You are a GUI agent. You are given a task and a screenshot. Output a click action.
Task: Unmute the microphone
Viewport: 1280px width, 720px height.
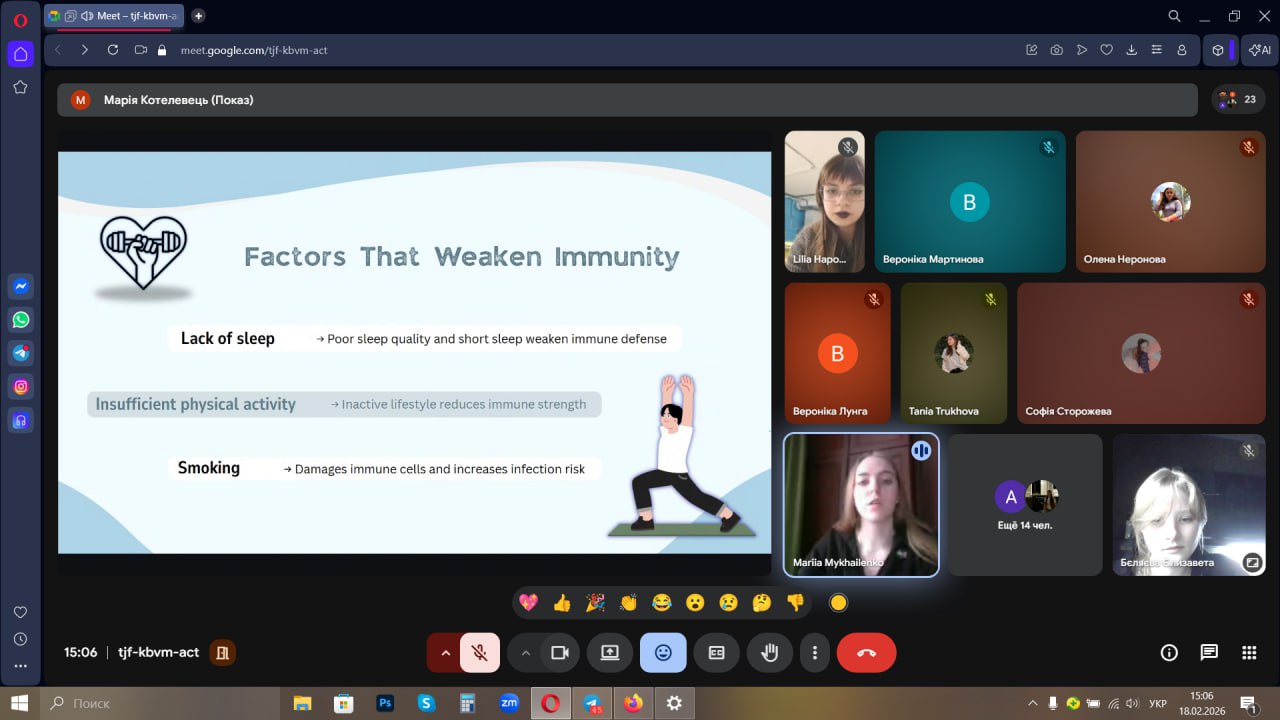(480, 653)
